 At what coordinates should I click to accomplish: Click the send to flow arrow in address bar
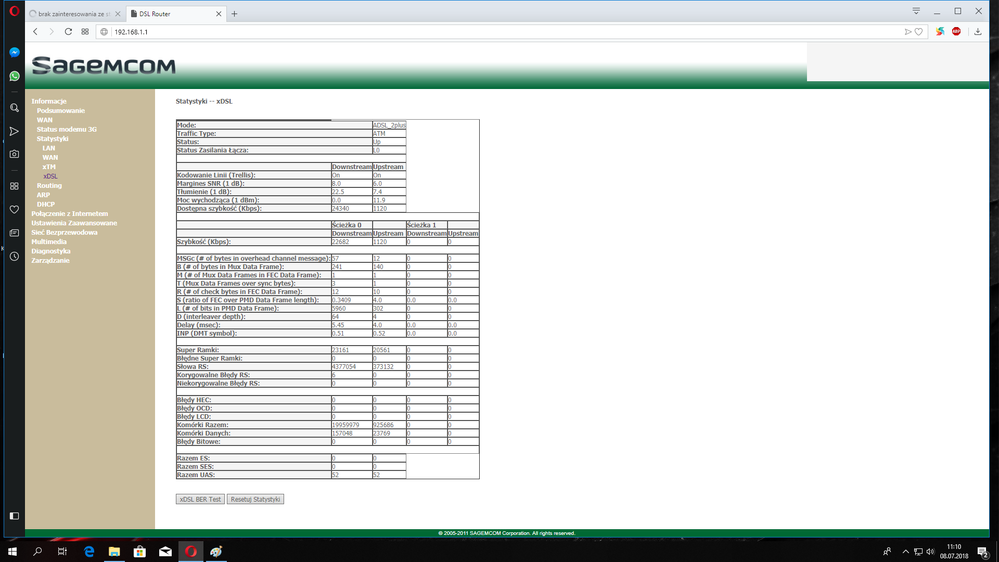tap(908, 32)
